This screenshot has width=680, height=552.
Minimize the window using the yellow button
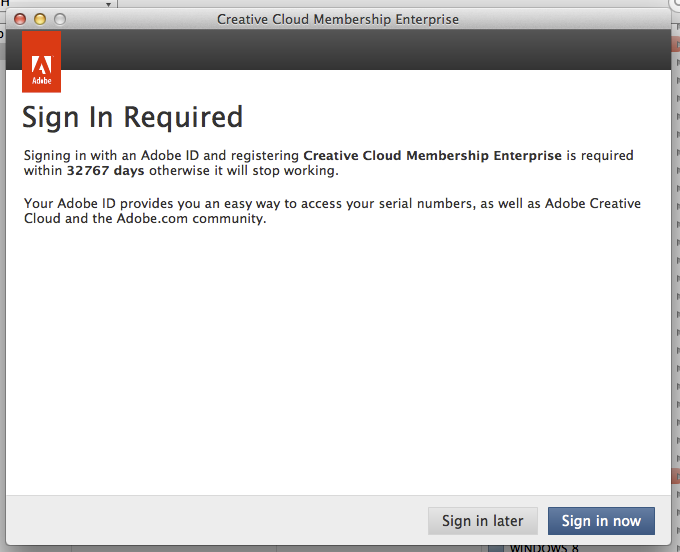coord(41,19)
